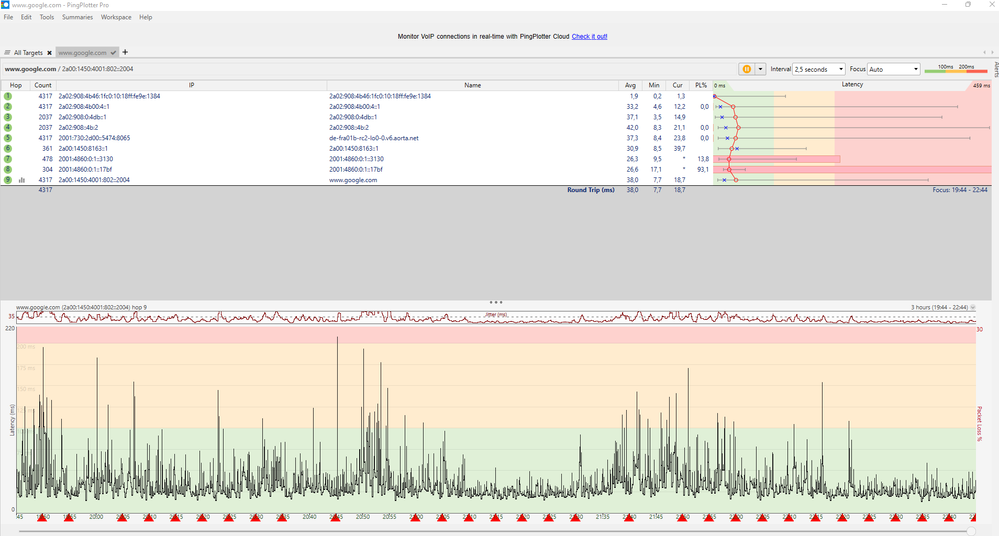Click hop 8 red packet loss bar
This screenshot has width=999, height=536.
pyautogui.click(x=852, y=170)
